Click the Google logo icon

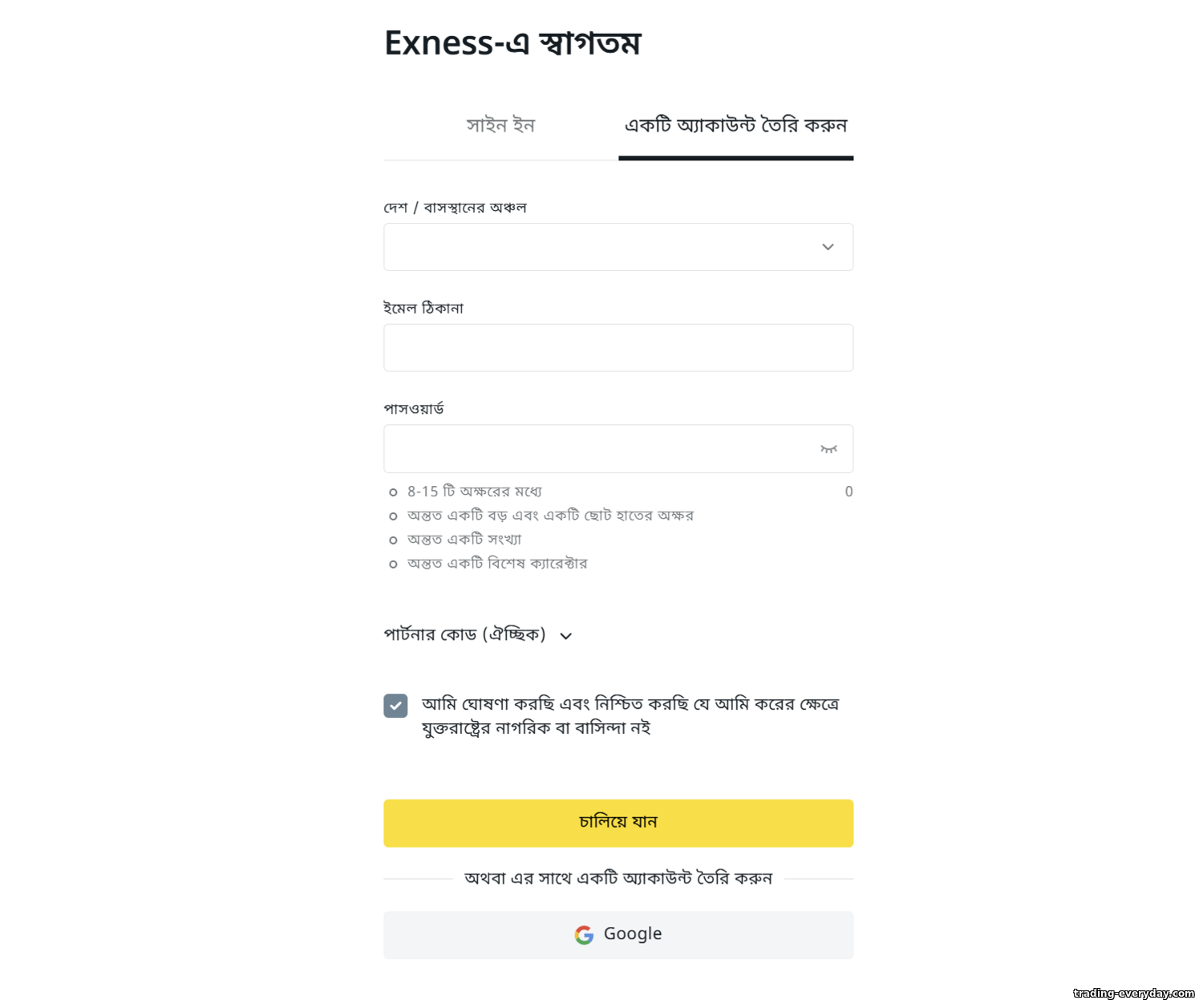(x=584, y=935)
